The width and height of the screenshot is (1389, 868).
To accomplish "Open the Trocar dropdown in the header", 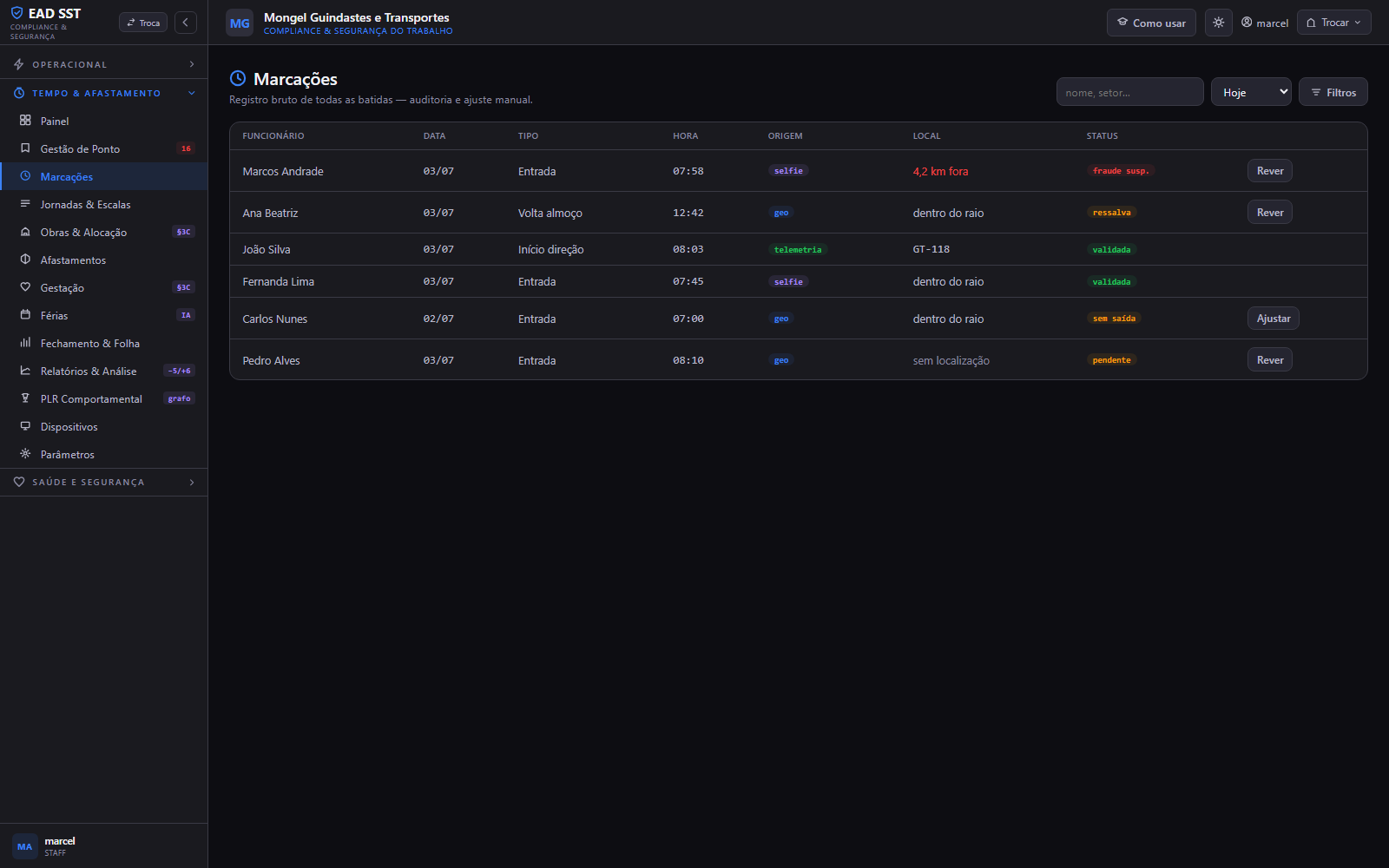I will (x=1334, y=23).
